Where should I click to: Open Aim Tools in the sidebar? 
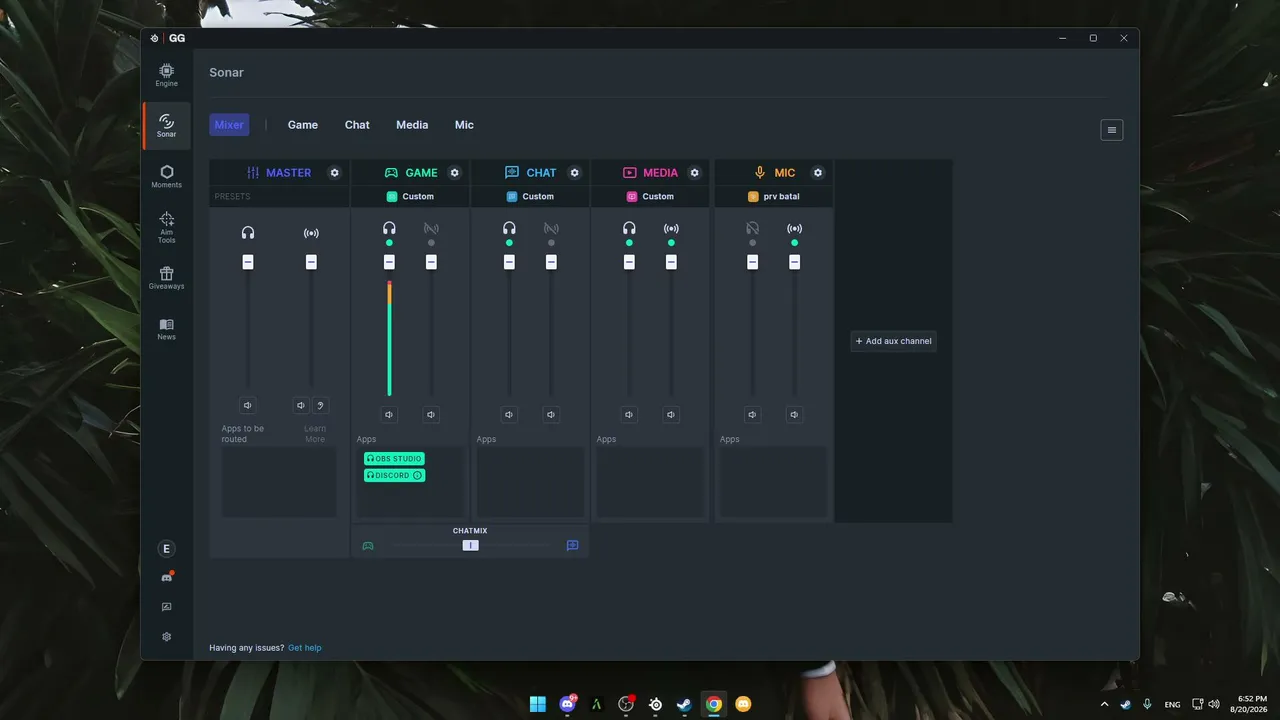click(166, 227)
